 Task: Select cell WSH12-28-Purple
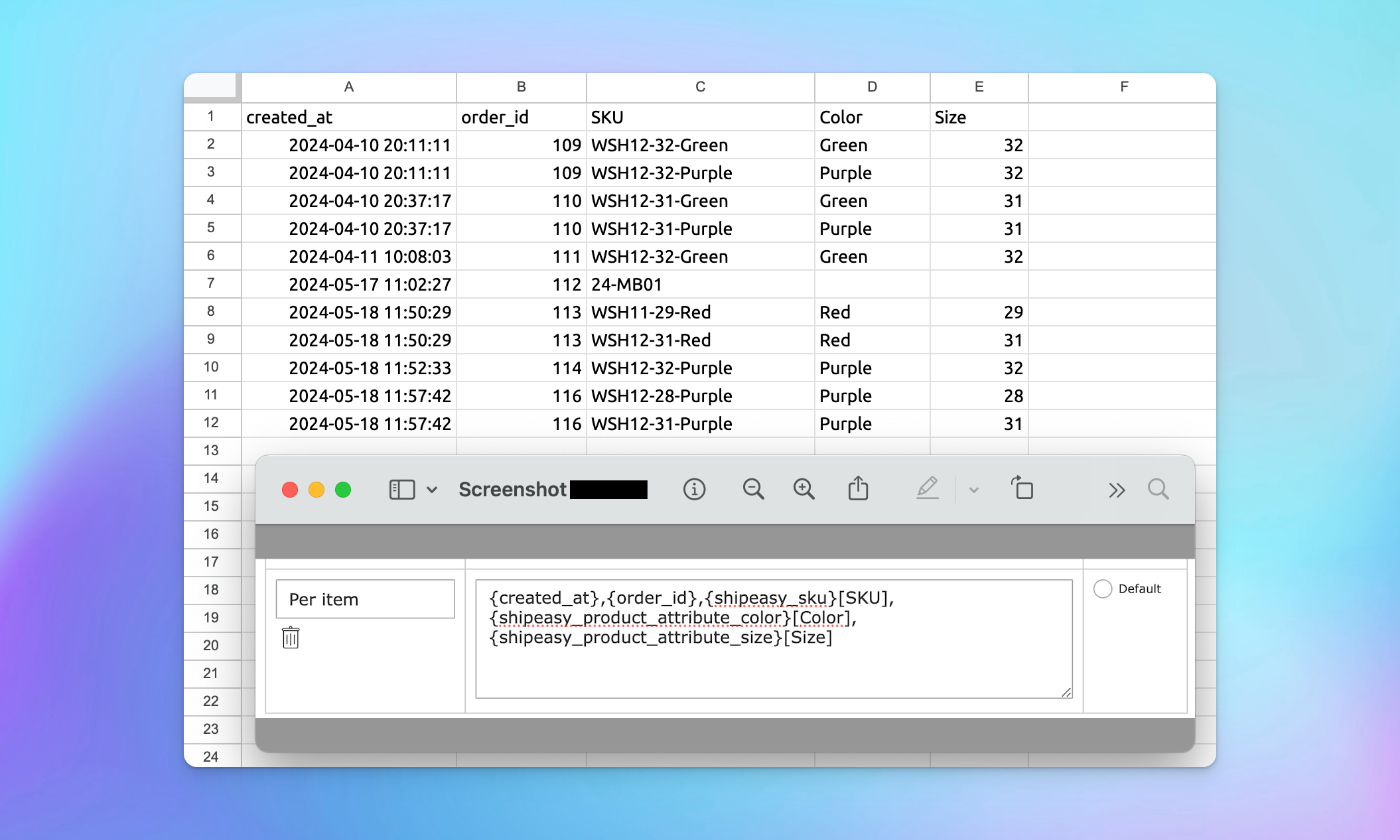coord(701,395)
